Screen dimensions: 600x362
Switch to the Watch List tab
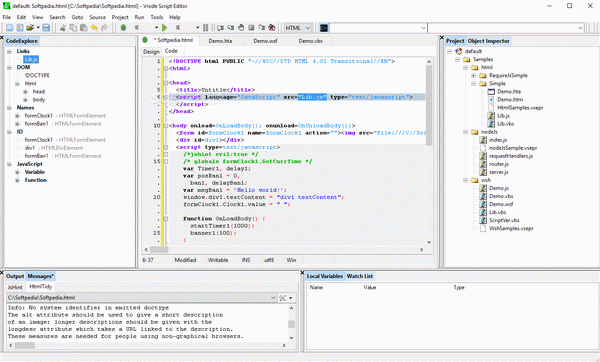click(x=360, y=276)
